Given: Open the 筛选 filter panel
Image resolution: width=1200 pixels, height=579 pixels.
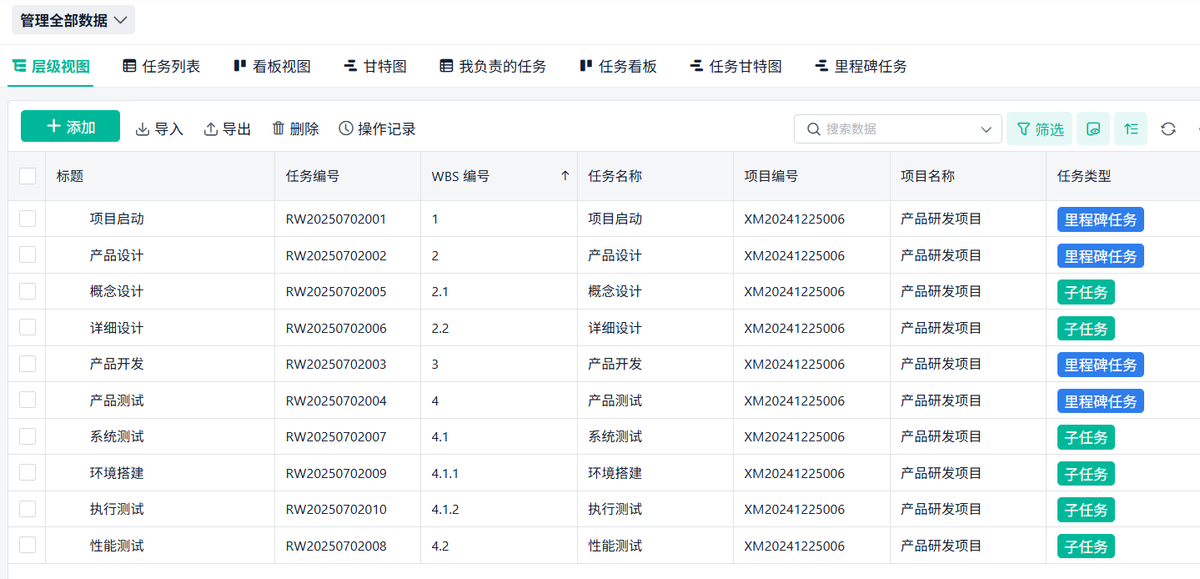Looking at the screenshot, I should click(x=1039, y=129).
